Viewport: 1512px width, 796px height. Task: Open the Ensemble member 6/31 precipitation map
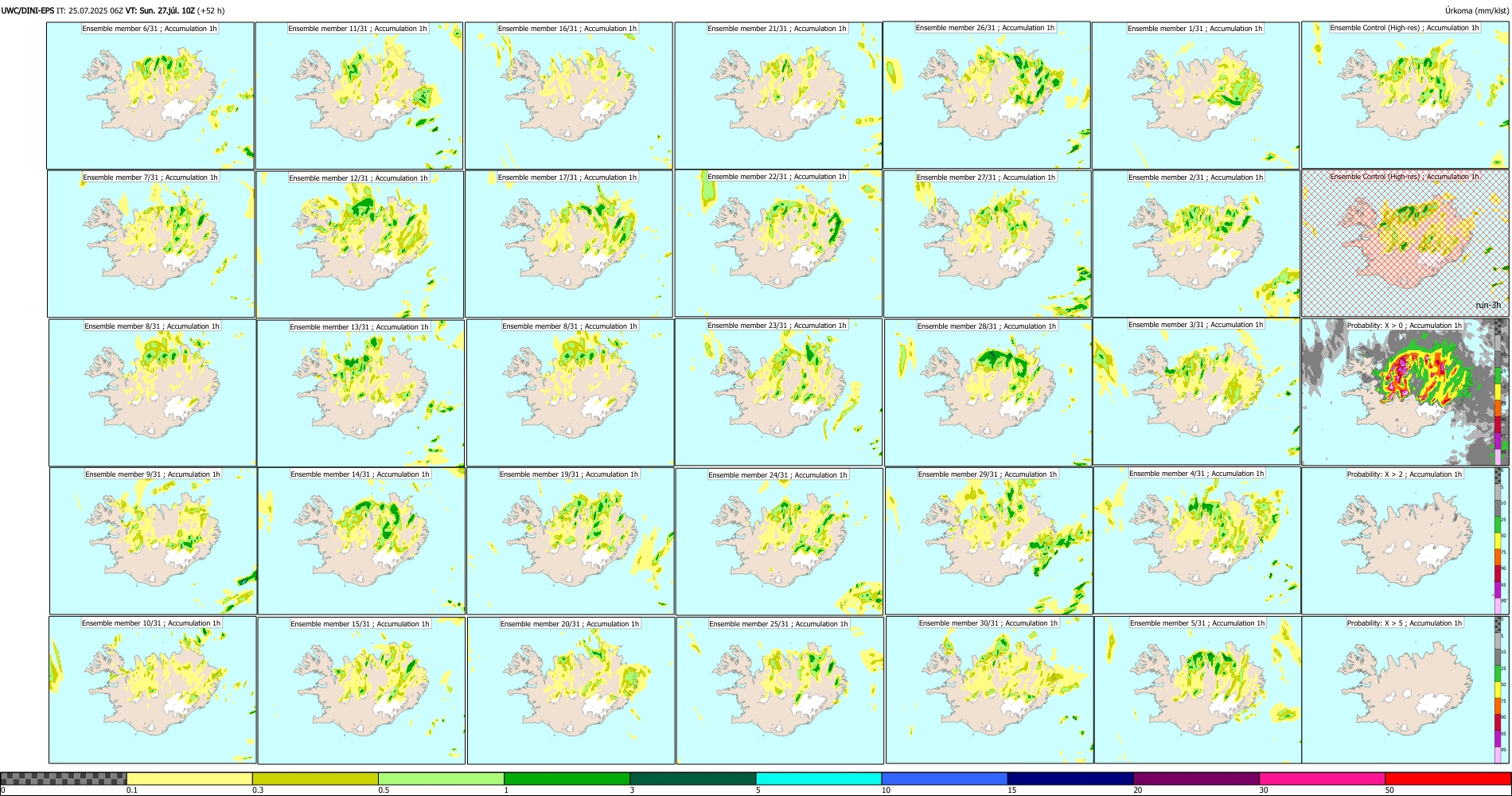click(150, 96)
